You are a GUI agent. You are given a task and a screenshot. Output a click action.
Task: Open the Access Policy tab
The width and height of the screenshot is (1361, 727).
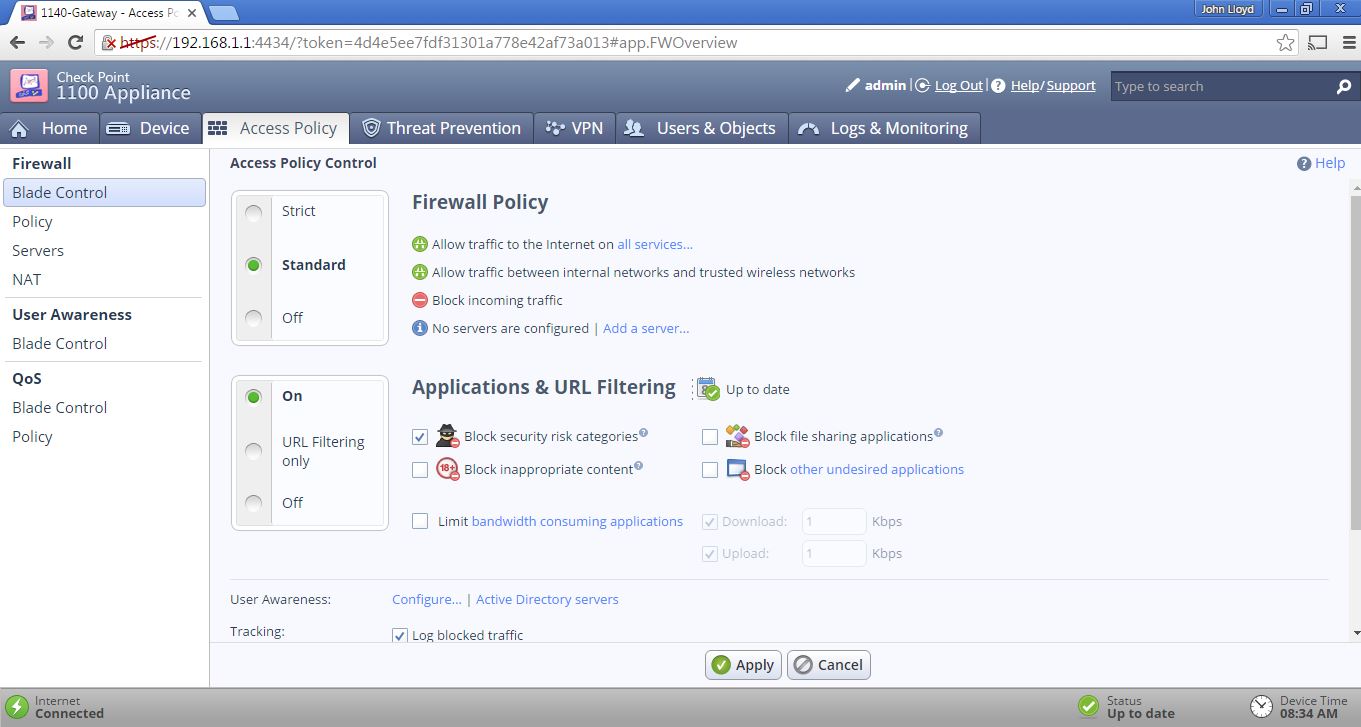click(x=275, y=128)
